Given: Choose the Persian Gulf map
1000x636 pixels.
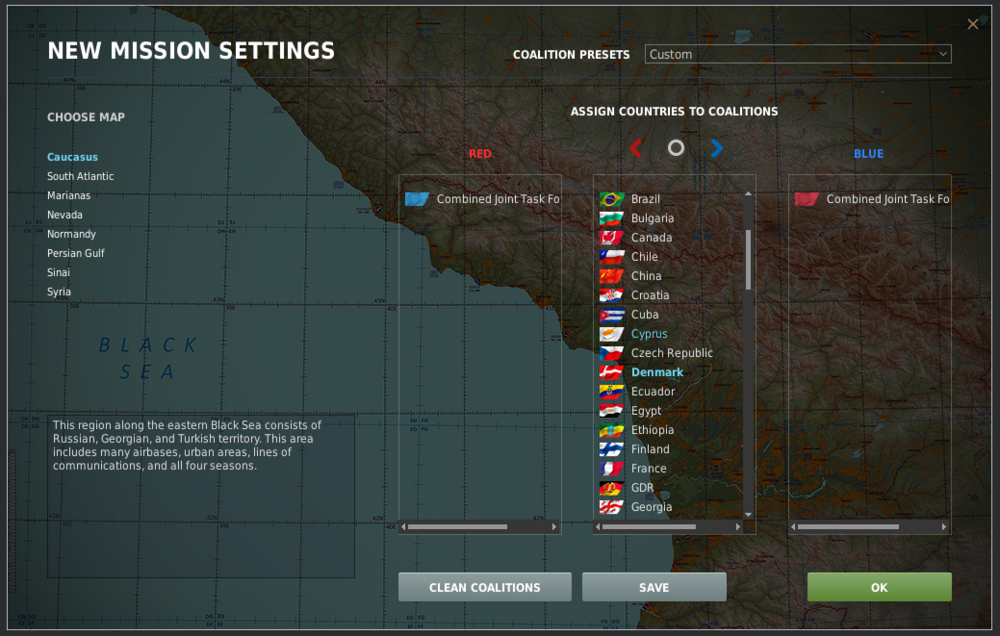Looking at the screenshot, I should tap(76, 253).
